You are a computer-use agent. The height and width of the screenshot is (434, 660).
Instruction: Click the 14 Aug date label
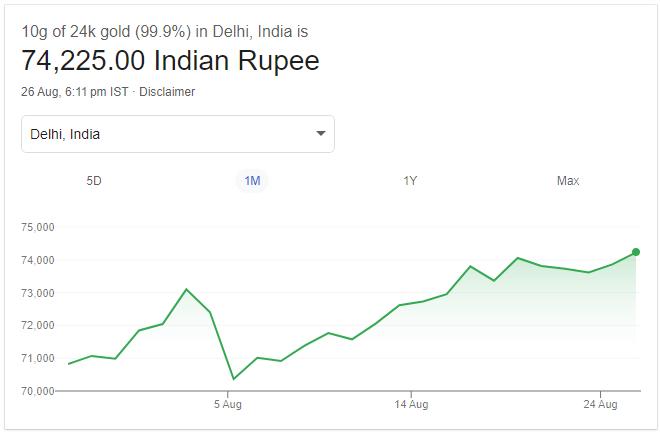click(411, 405)
